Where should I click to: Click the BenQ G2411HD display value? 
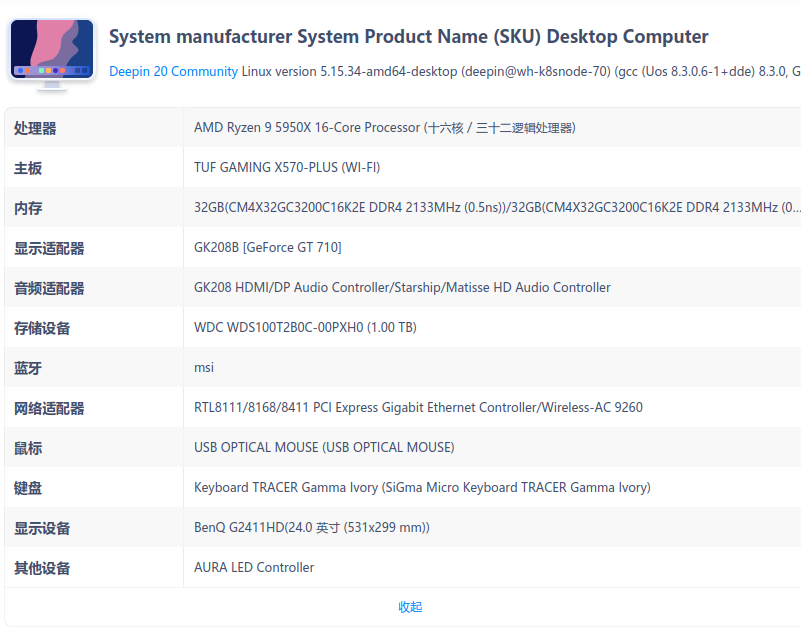tap(312, 528)
